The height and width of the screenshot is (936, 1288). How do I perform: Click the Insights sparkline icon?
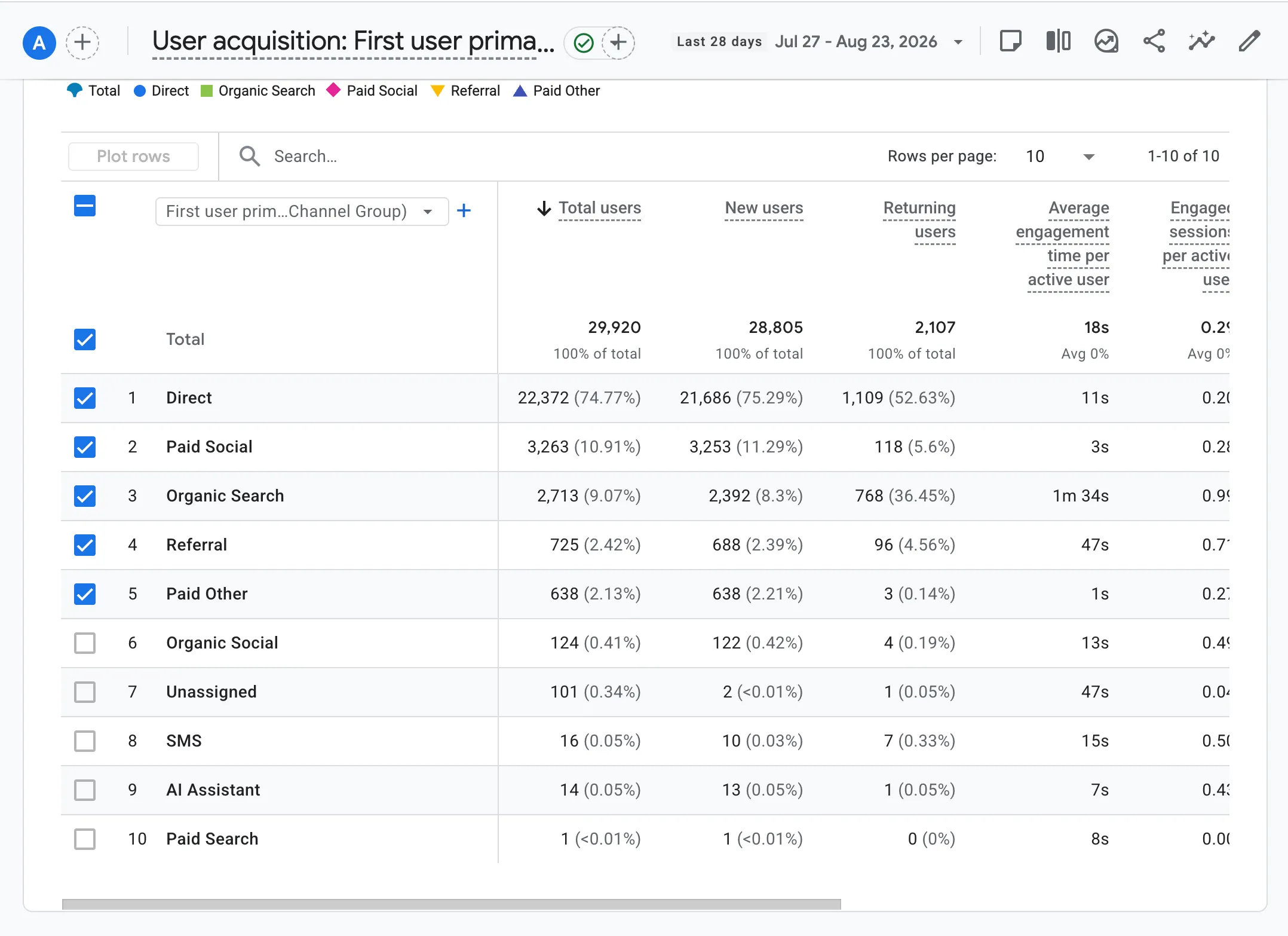tap(1201, 41)
